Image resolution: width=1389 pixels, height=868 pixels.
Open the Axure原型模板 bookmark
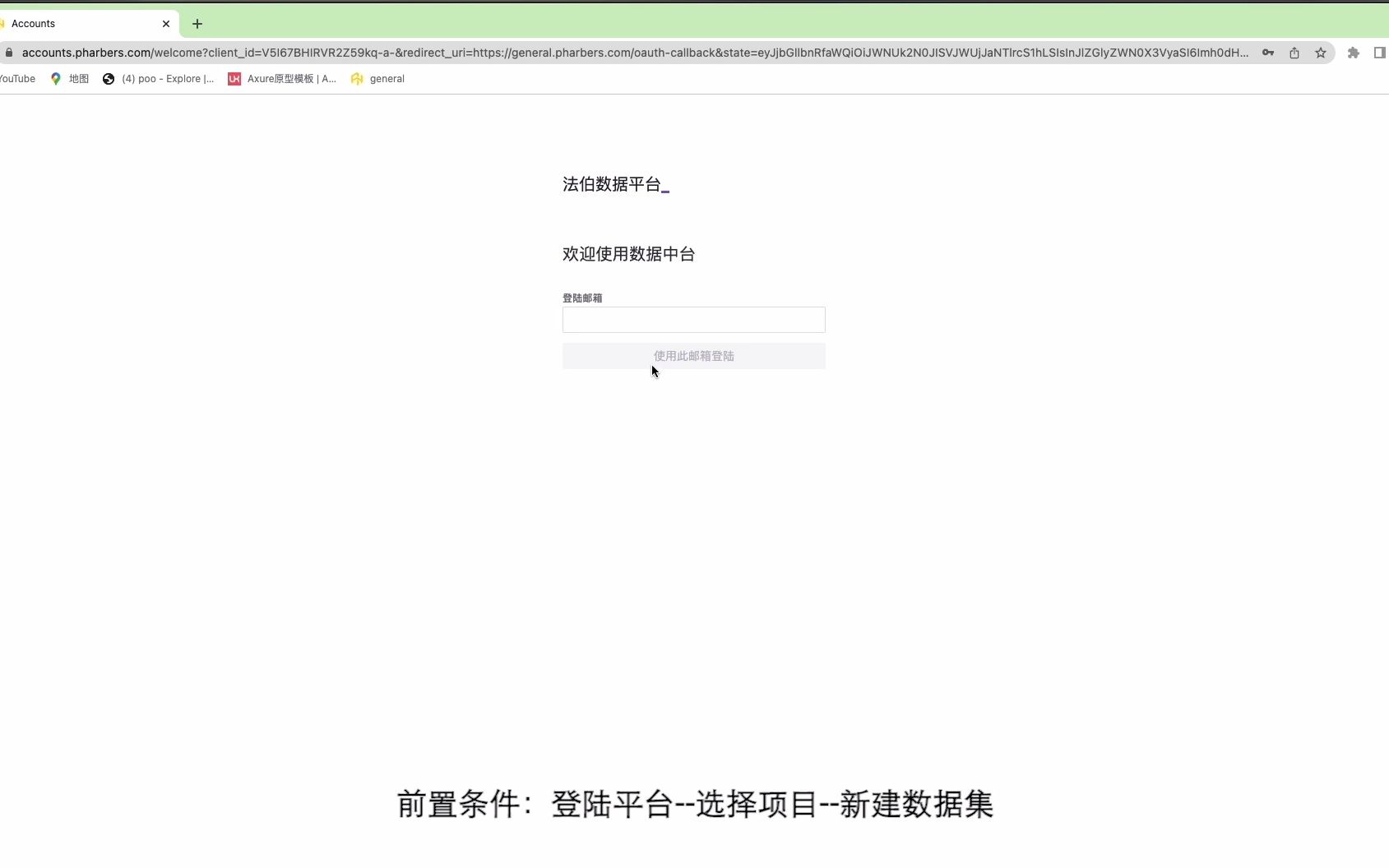pyautogui.click(x=282, y=79)
